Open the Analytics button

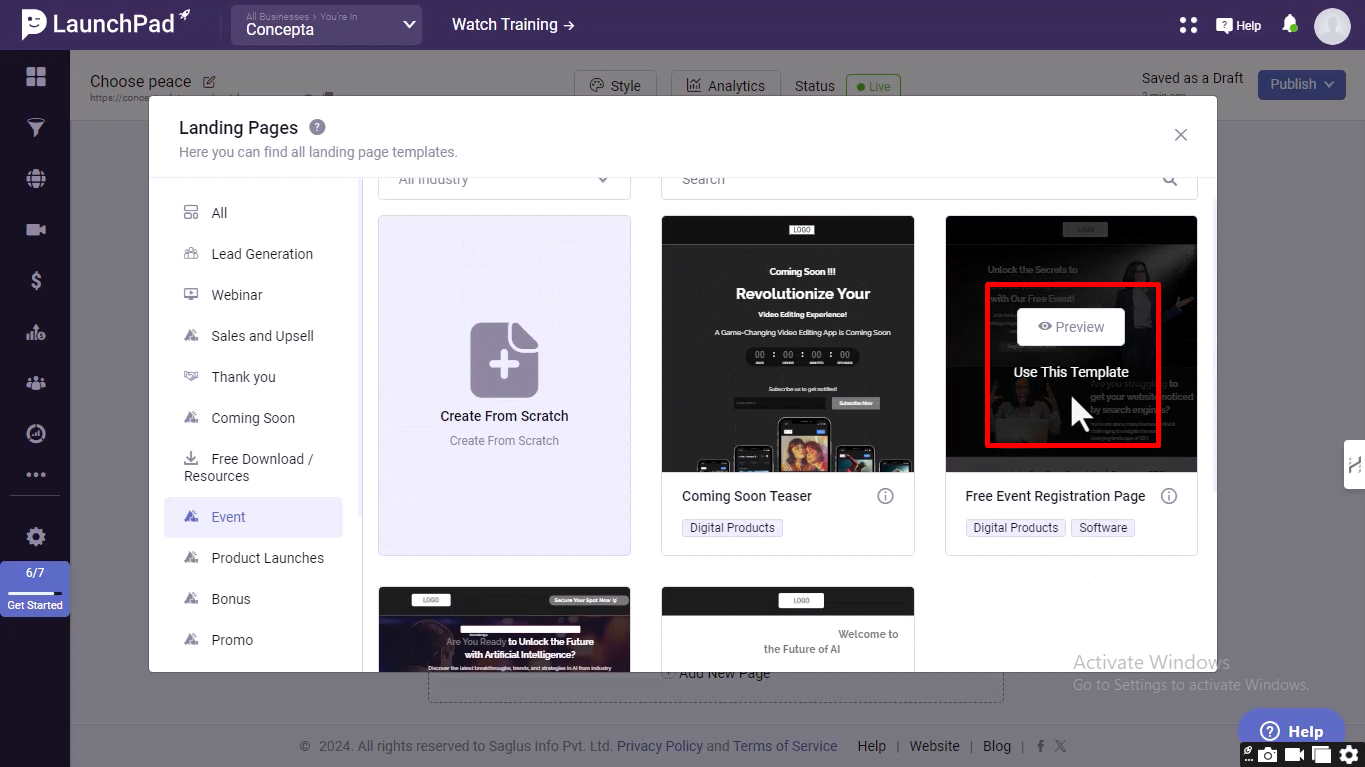[x=725, y=86]
